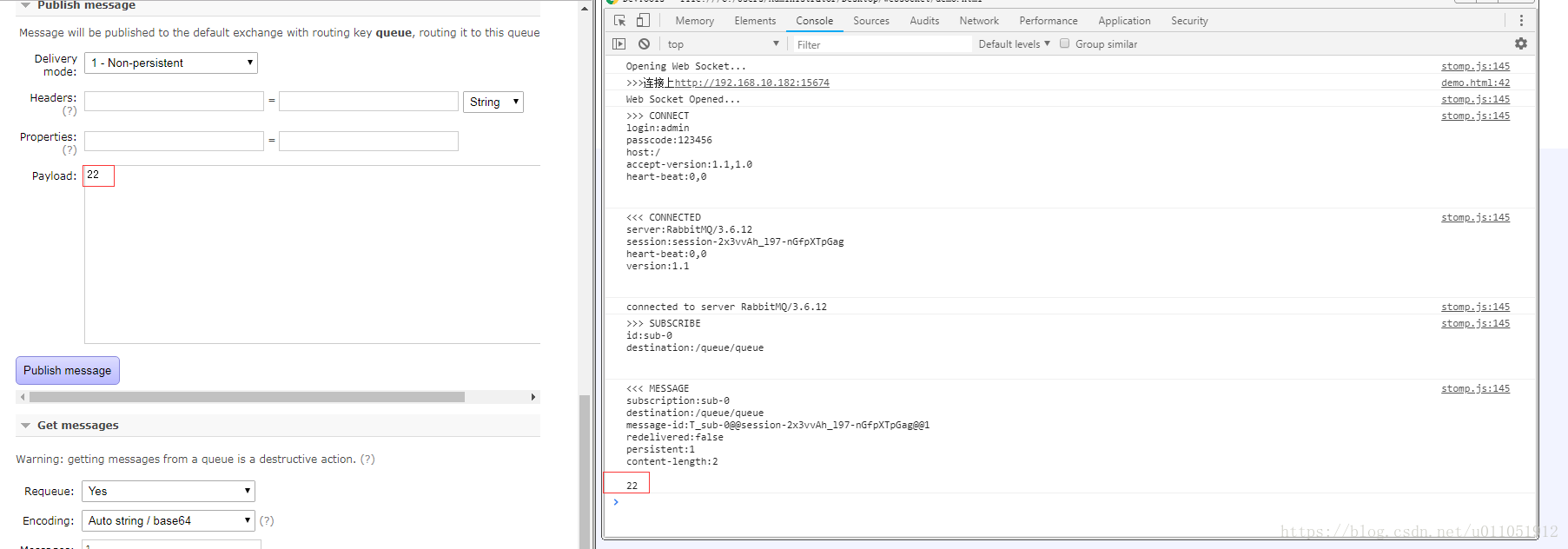Viewport: 1568px width, 549px height.
Task: Open stomp.js:145 link beside Opening Web Socket
Action: [x=1475, y=66]
